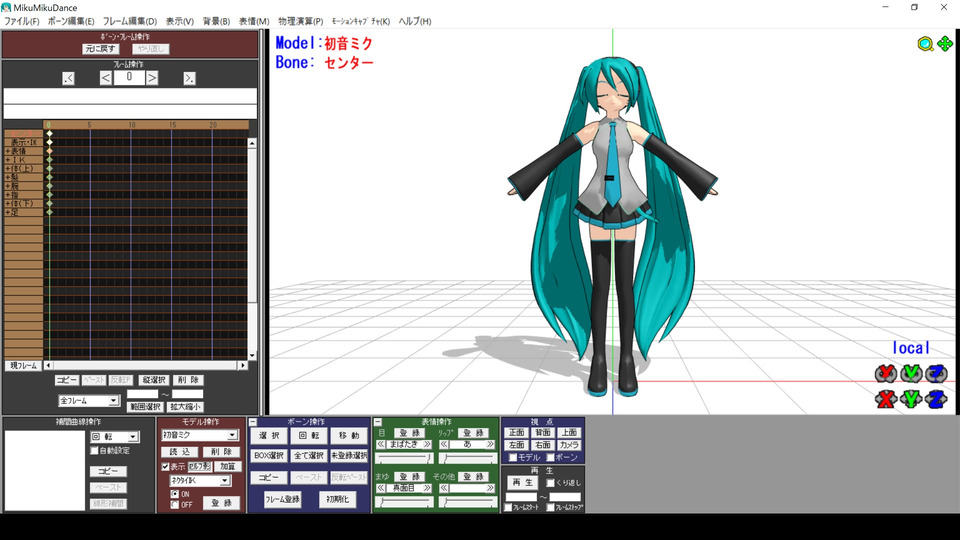Image resolution: width=960 pixels, height=540 pixels.
Task: Toggle the くり返し loop checkbox
Action: (x=550, y=483)
